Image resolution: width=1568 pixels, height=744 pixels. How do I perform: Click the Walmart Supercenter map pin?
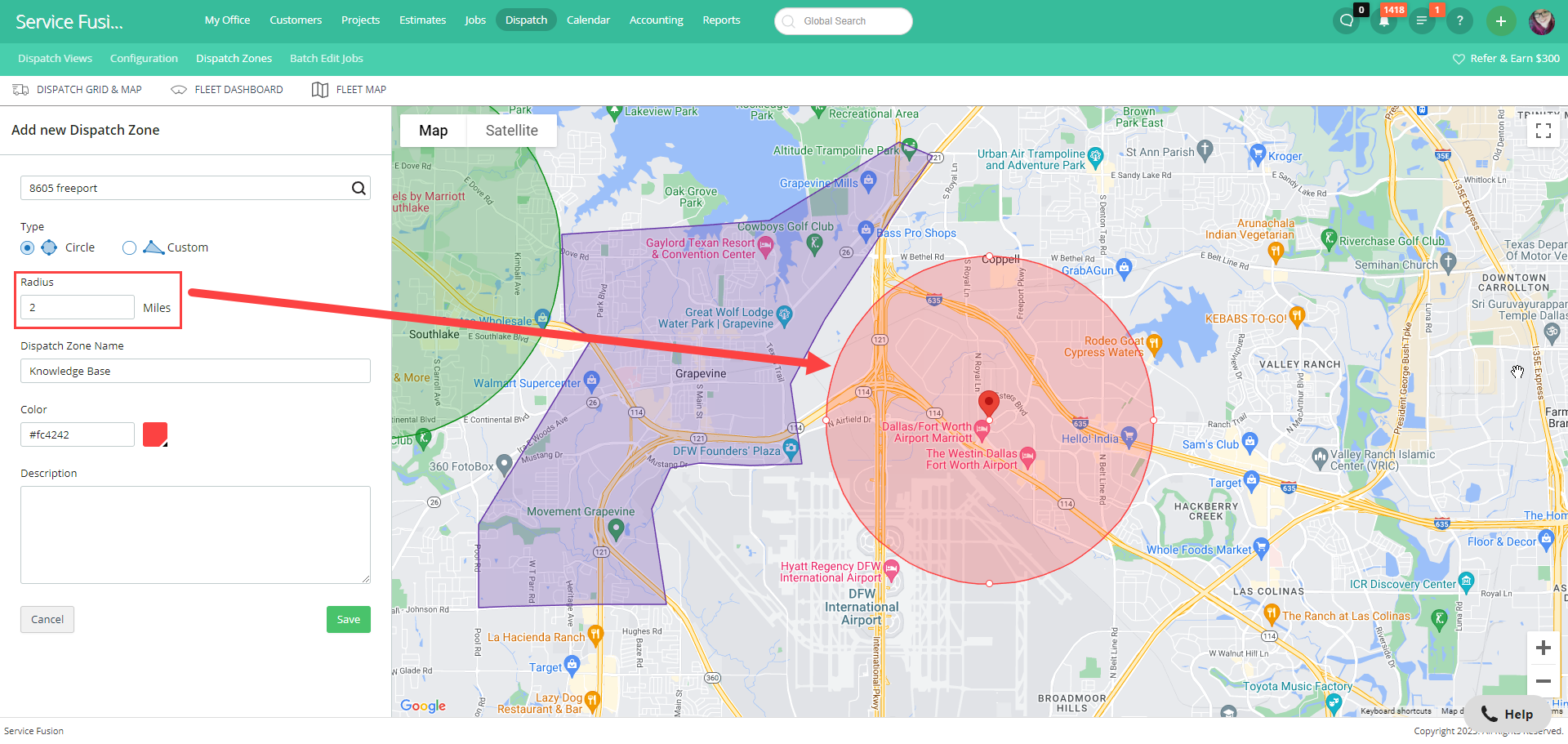(592, 381)
